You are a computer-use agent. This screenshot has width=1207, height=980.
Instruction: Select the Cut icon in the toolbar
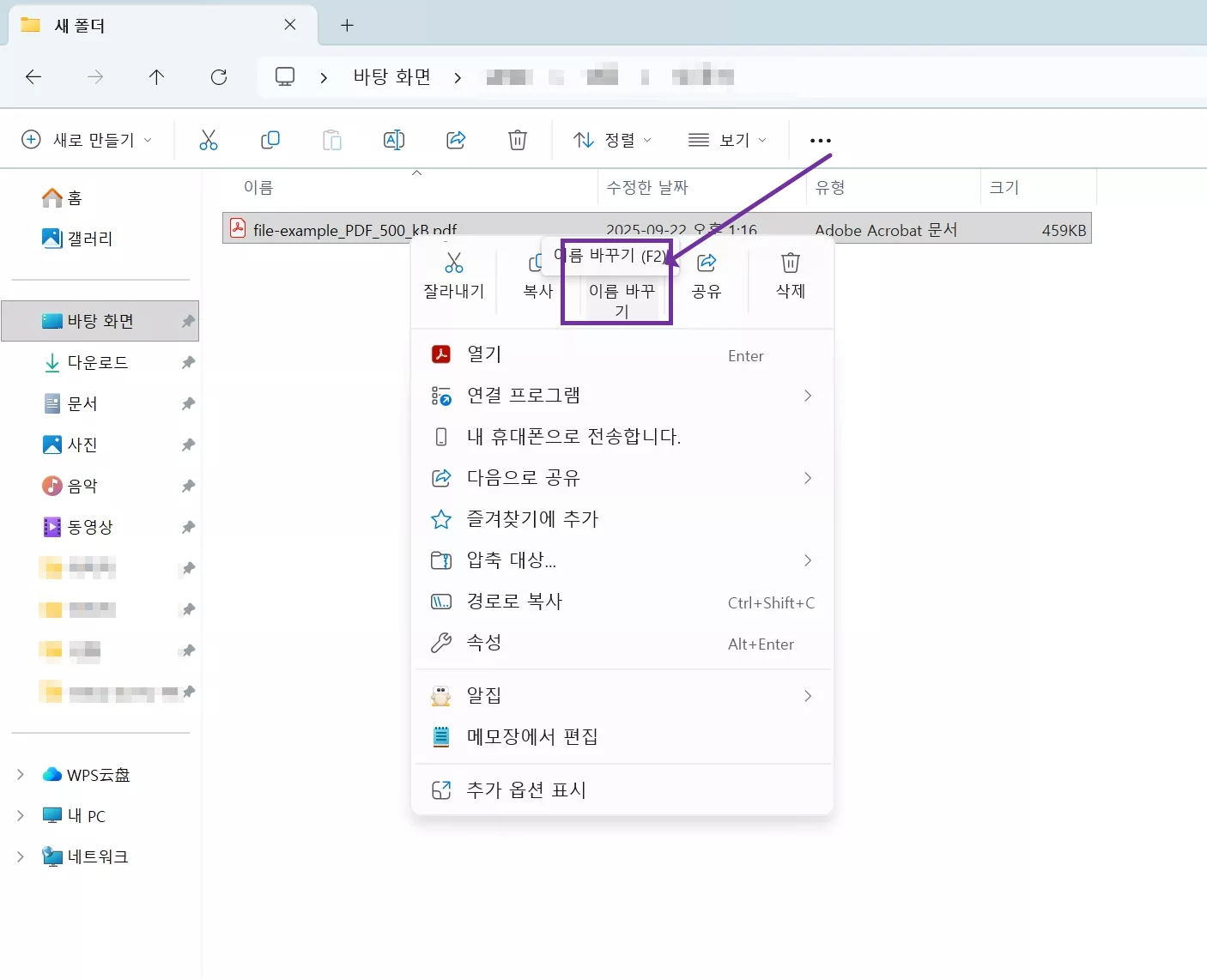pyautogui.click(x=208, y=139)
